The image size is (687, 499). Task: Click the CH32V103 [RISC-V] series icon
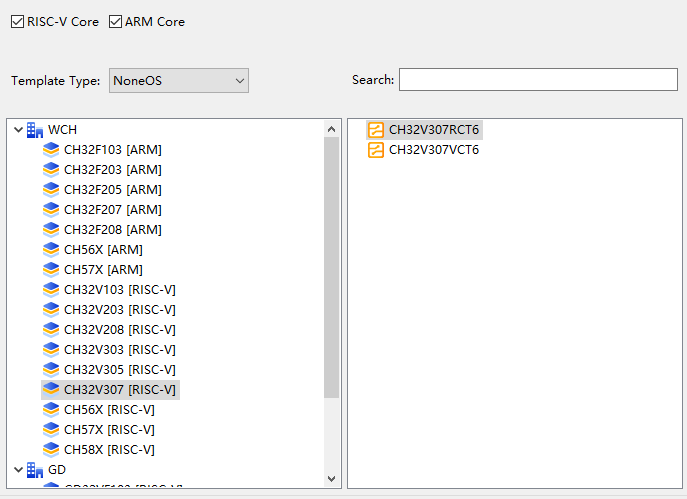[51, 290]
